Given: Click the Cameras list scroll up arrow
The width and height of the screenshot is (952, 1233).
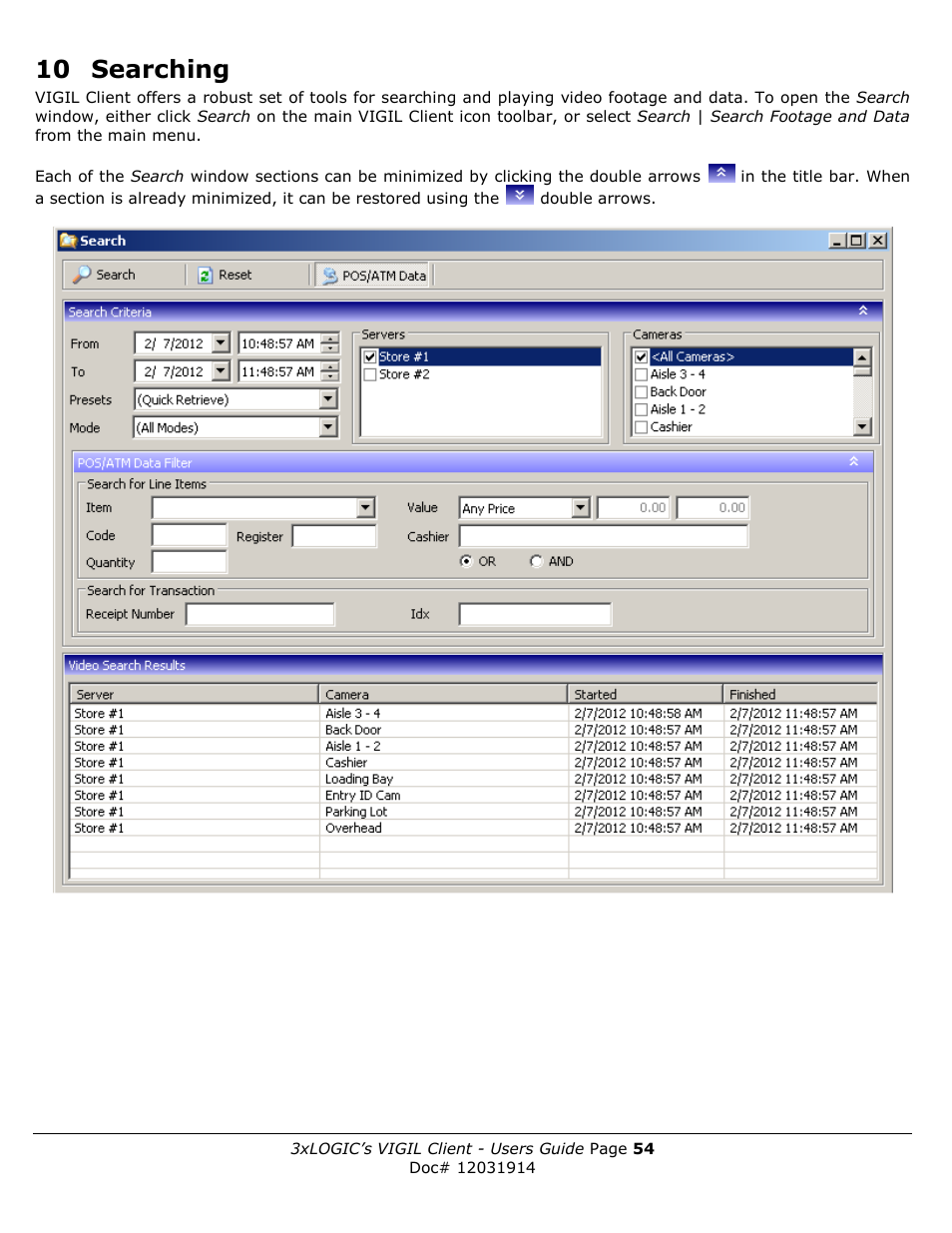Looking at the screenshot, I should pos(863,356).
